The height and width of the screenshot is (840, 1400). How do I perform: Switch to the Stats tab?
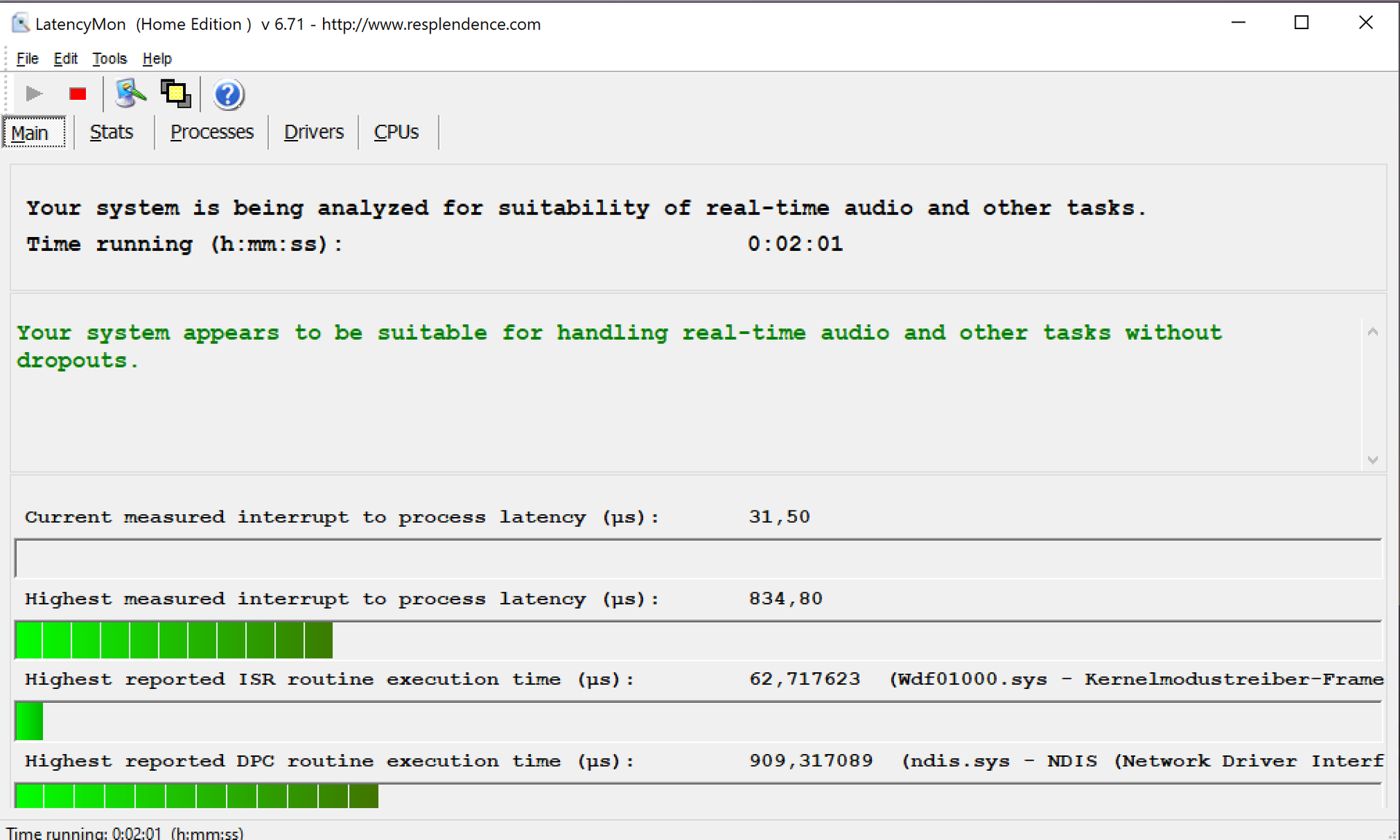point(112,132)
